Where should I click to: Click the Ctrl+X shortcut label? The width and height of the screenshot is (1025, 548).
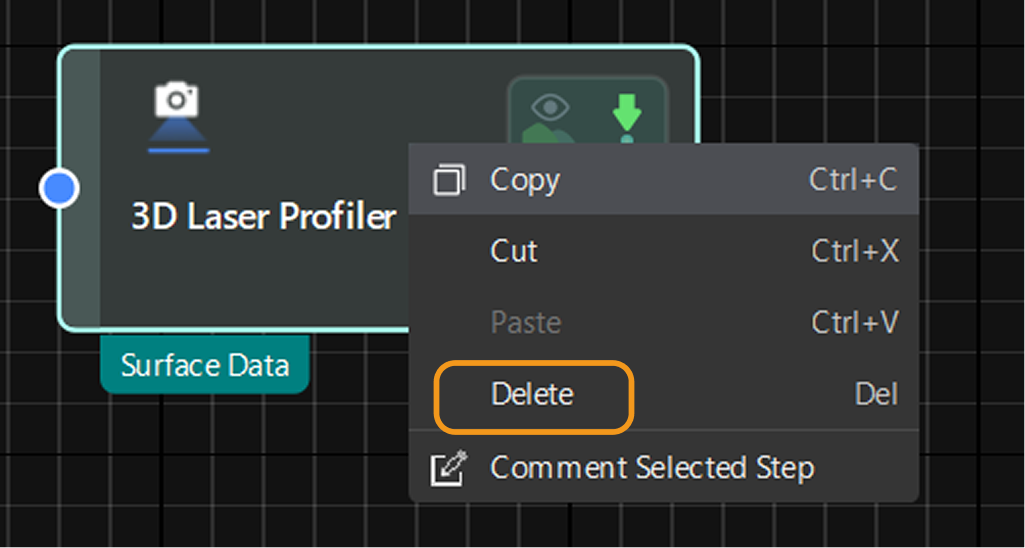point(855,251)
